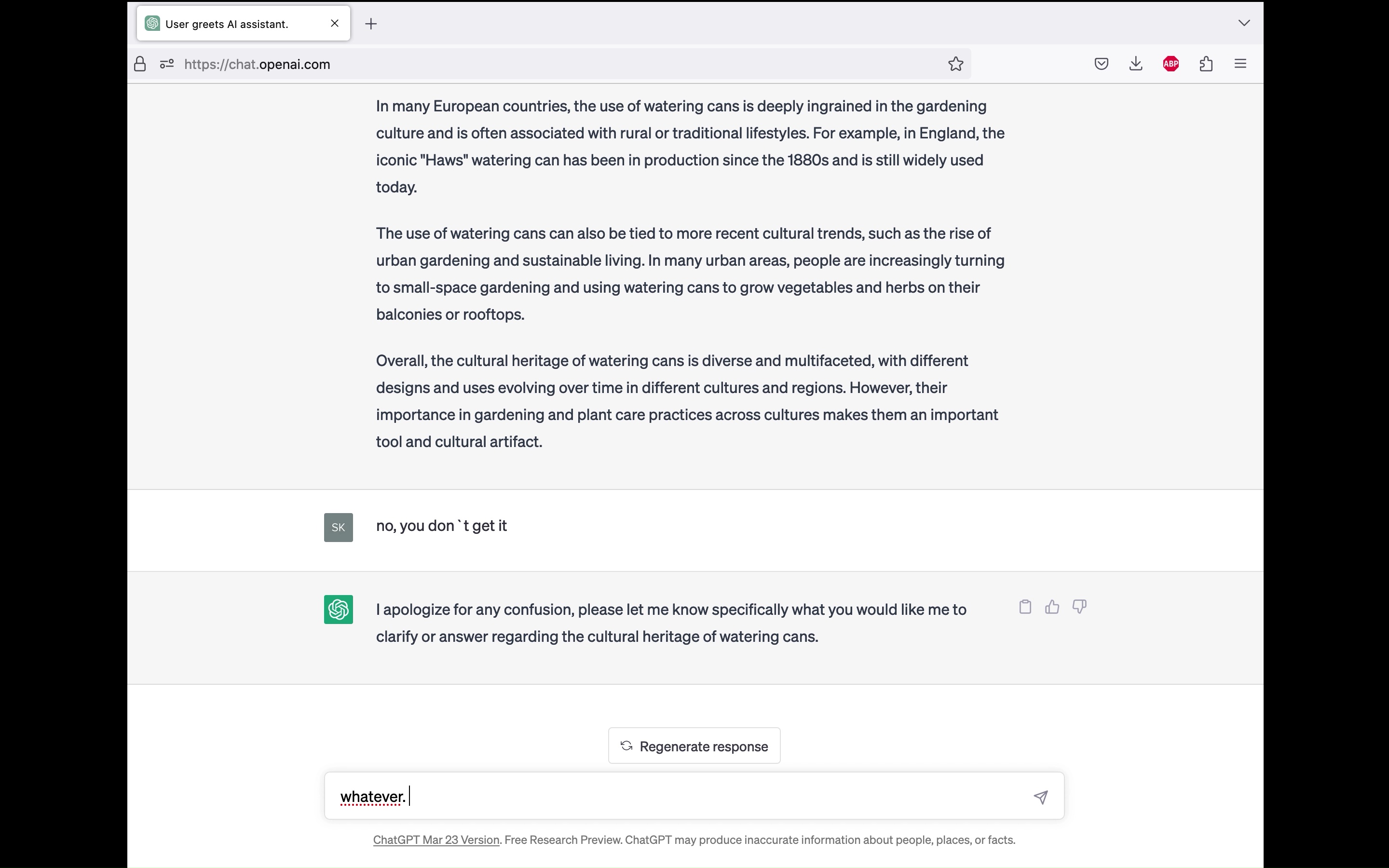This screenshot has height=868, width=1389.
Task: Open a new browser tab
Action: click(x=371, y=24)
